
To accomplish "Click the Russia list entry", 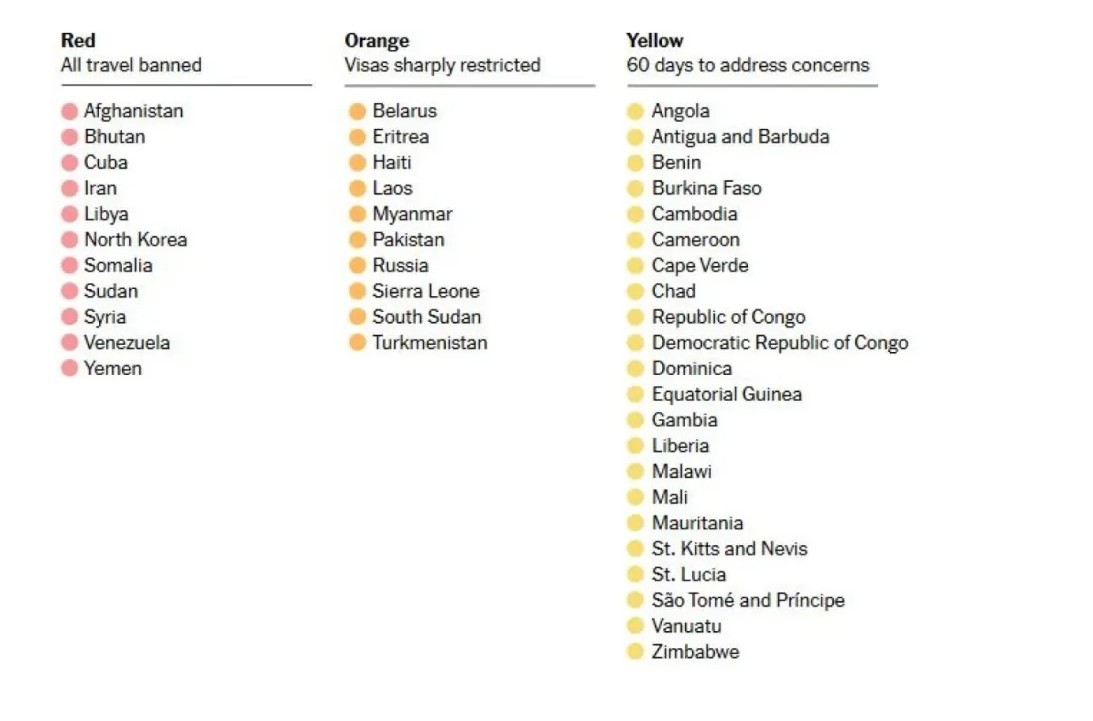I will 400,266.
